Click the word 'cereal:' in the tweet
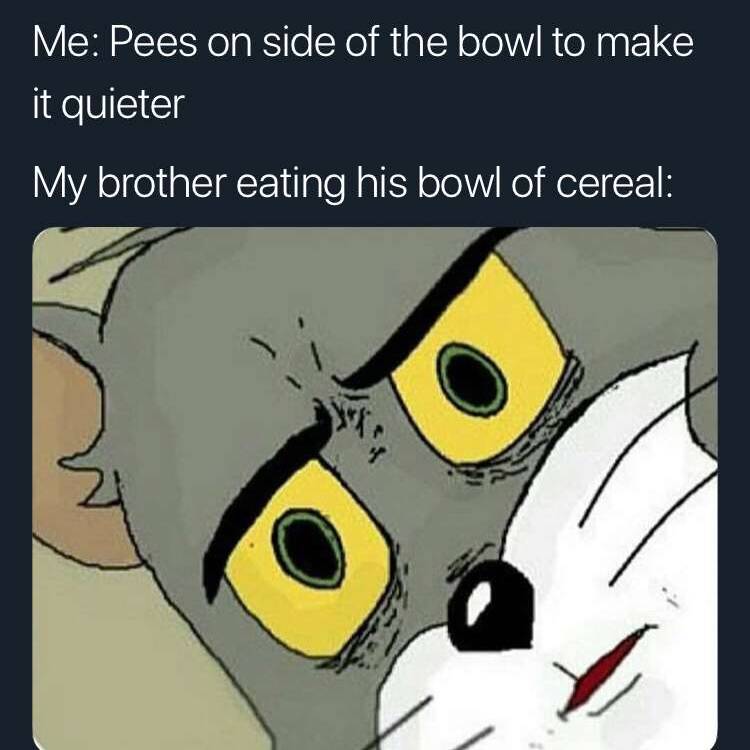This screenshot has width=750, height=750. tap(614, 183)
